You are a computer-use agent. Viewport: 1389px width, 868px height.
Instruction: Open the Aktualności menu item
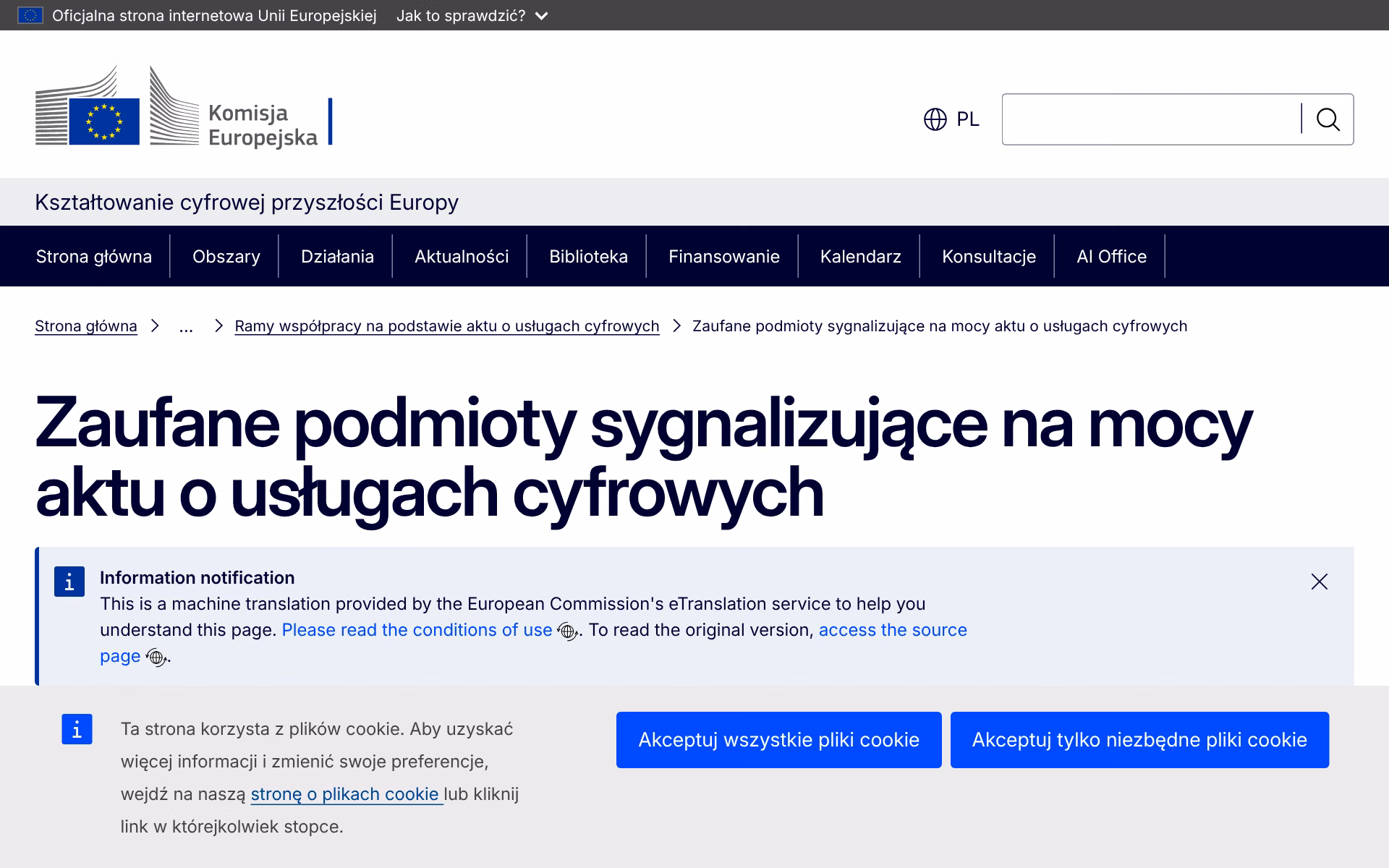462,256
